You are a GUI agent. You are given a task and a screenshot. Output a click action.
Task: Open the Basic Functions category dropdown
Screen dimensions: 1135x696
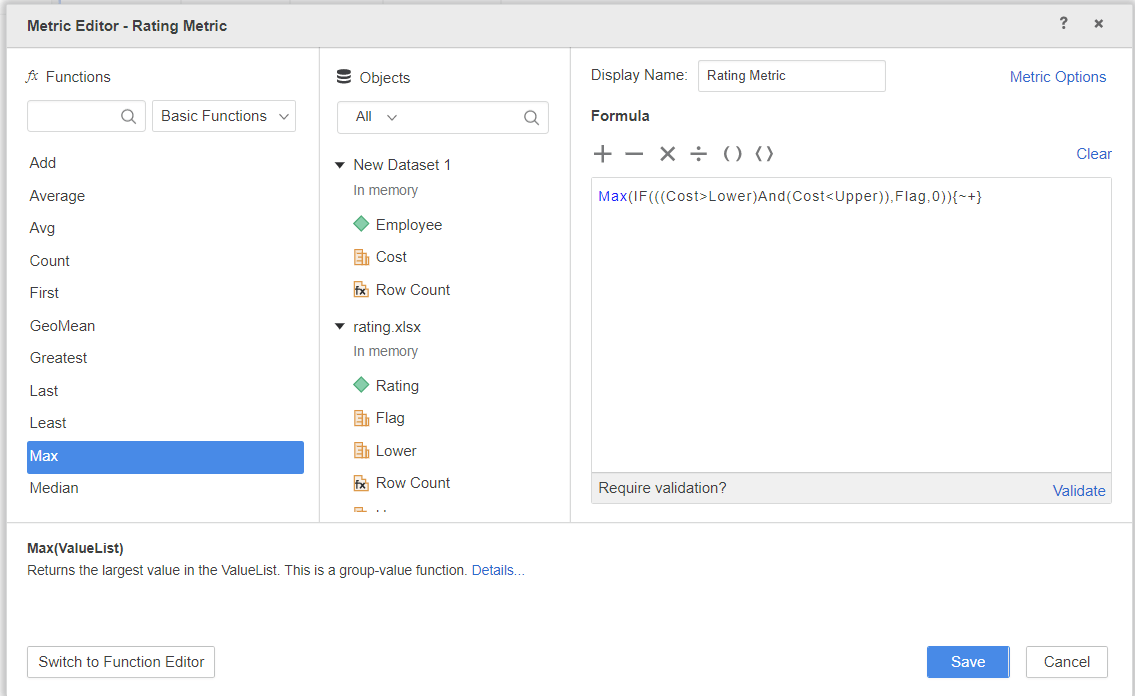(224, 116)
